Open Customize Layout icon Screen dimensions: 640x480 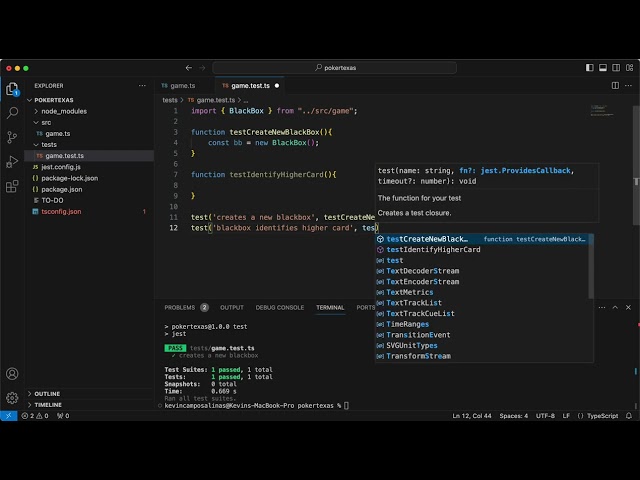click(x=629, y=68)
